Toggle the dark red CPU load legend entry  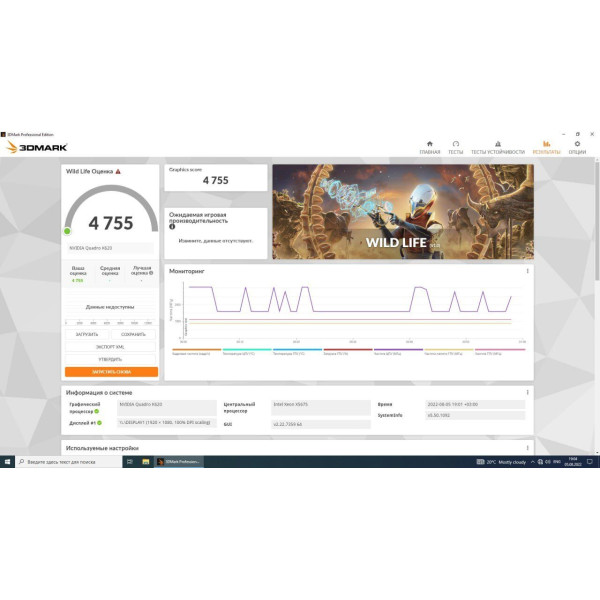[348, 352]
